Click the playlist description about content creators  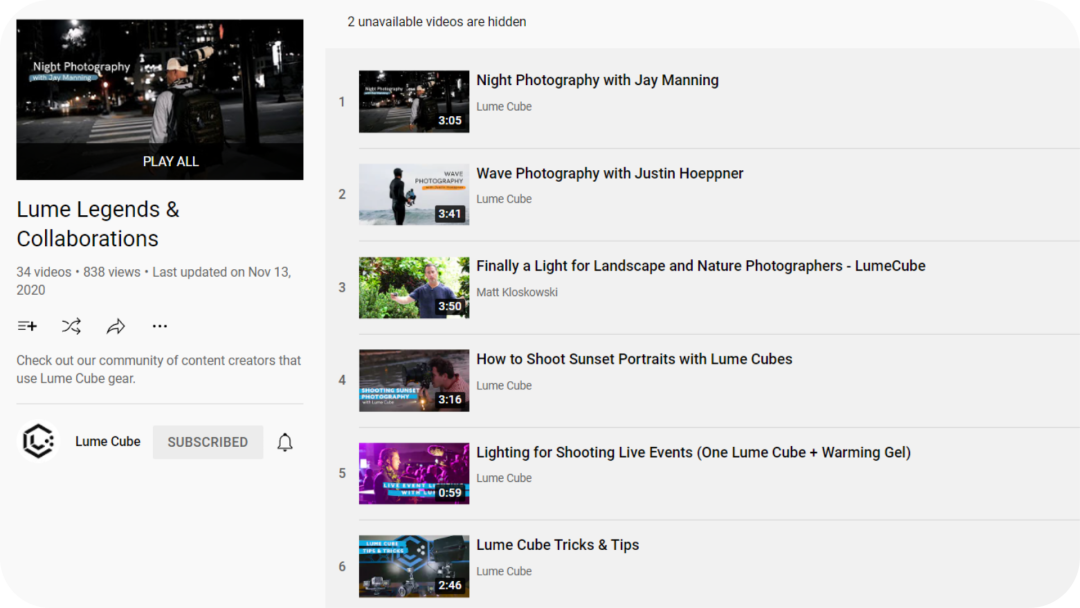158,370
